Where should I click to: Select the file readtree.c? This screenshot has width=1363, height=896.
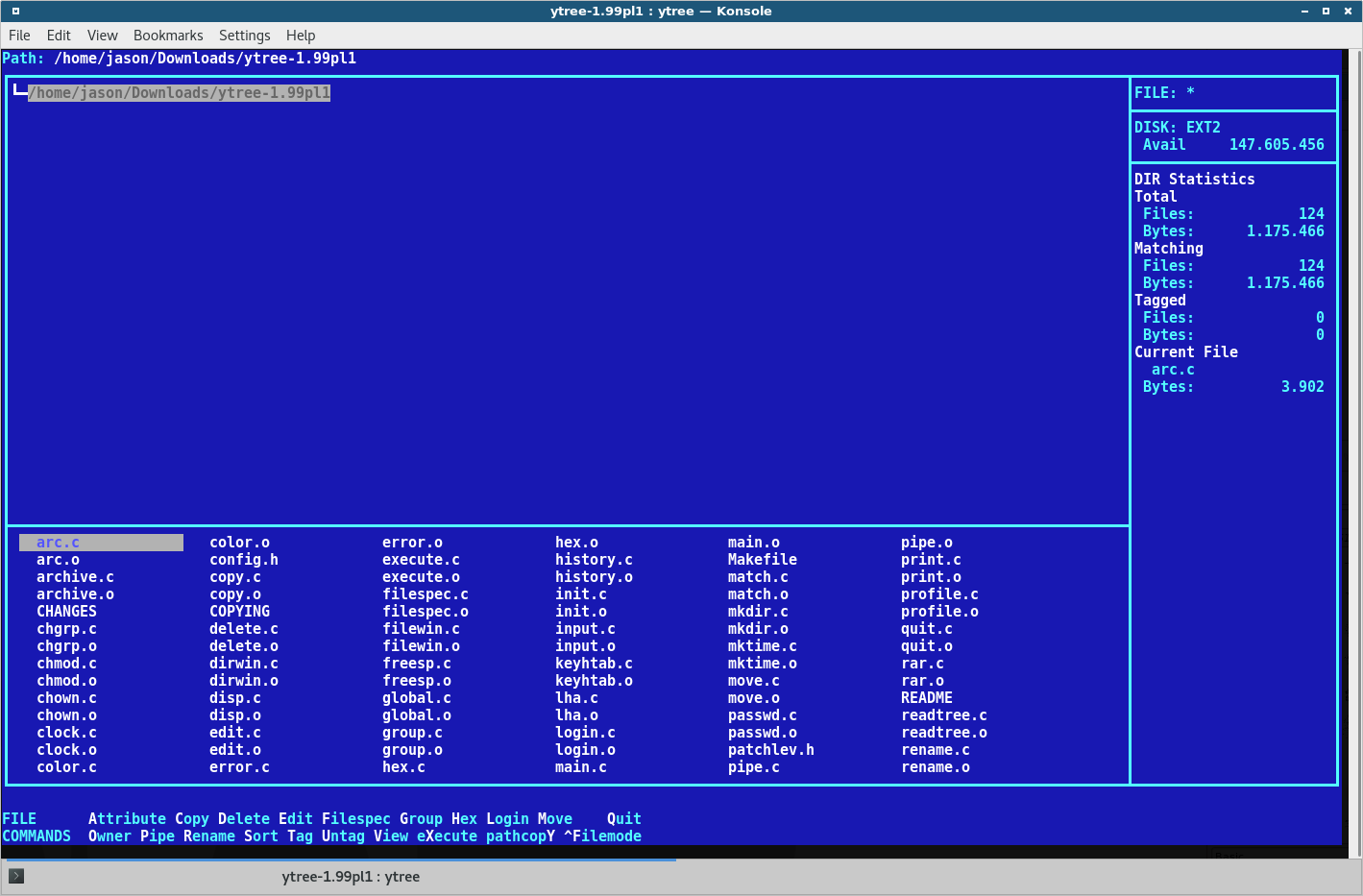tap(944, 715)
